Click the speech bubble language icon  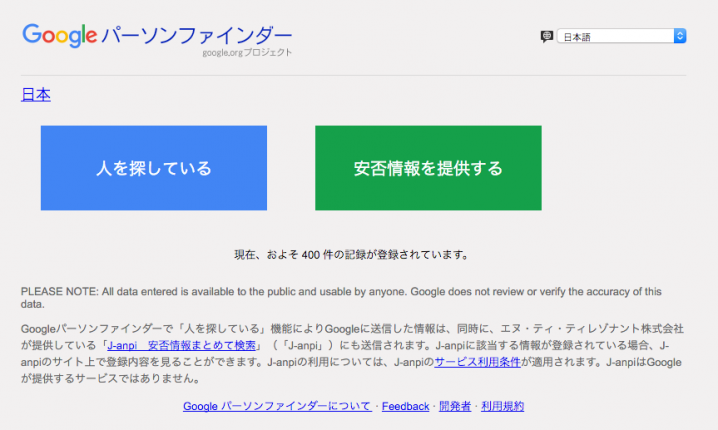pyautogui.click(x=547, y=36)
